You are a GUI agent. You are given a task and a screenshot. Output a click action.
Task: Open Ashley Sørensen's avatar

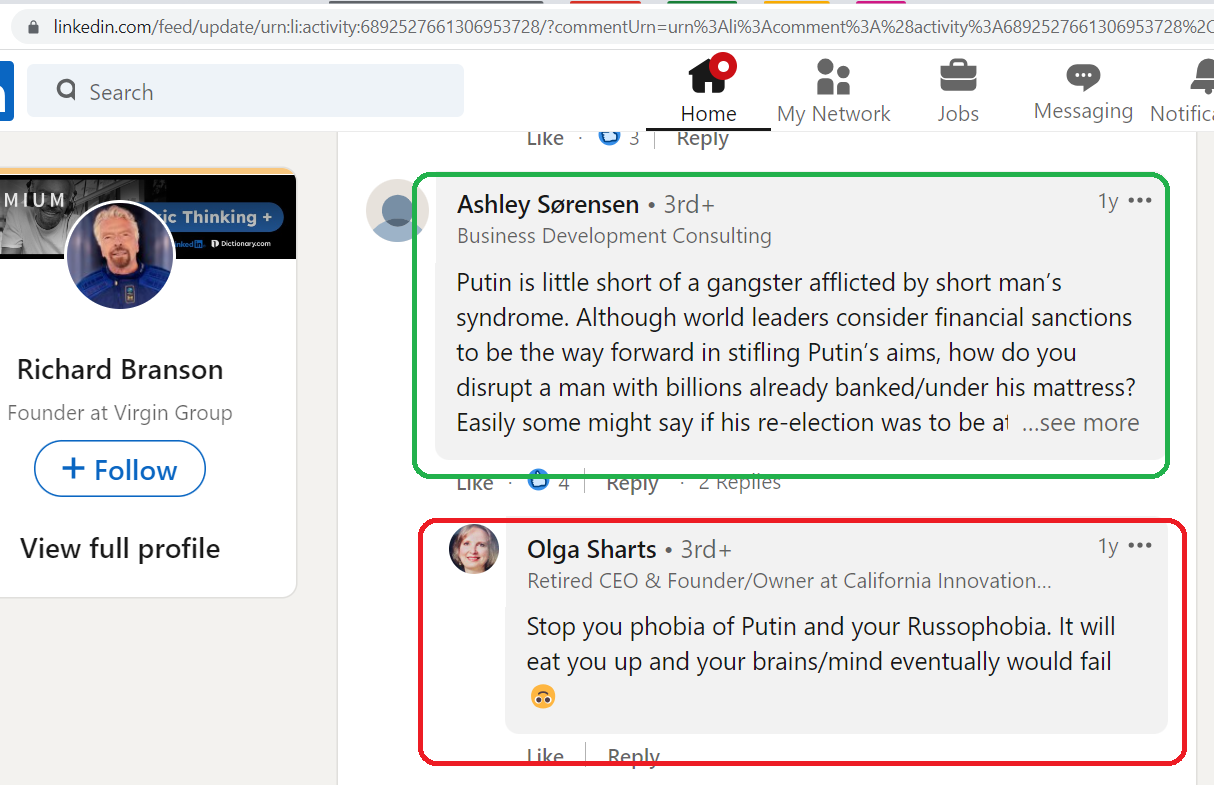[x=397, y=211]
